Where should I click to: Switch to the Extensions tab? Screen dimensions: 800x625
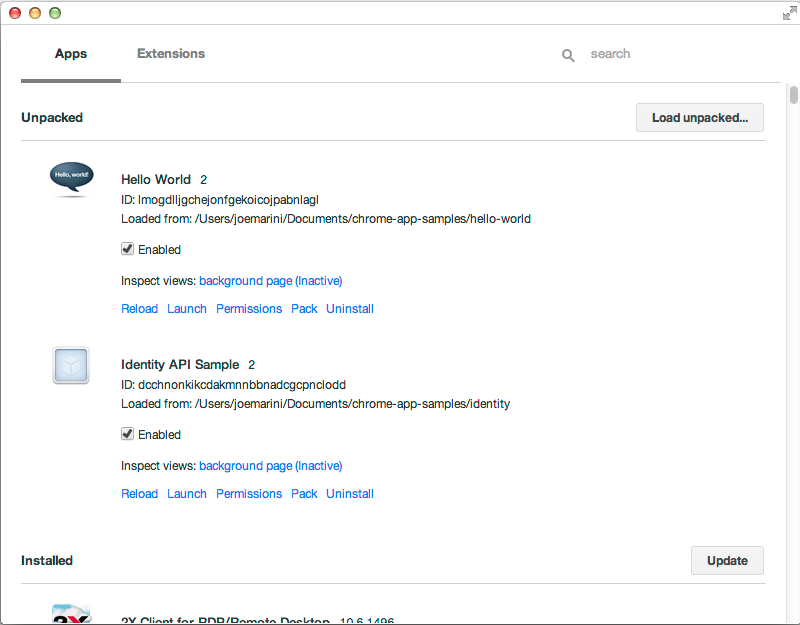[x=171, y=54]
